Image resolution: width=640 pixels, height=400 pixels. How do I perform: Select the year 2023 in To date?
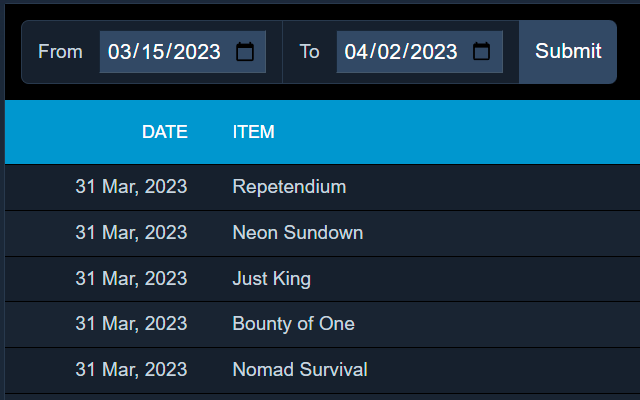pos(434,52)
